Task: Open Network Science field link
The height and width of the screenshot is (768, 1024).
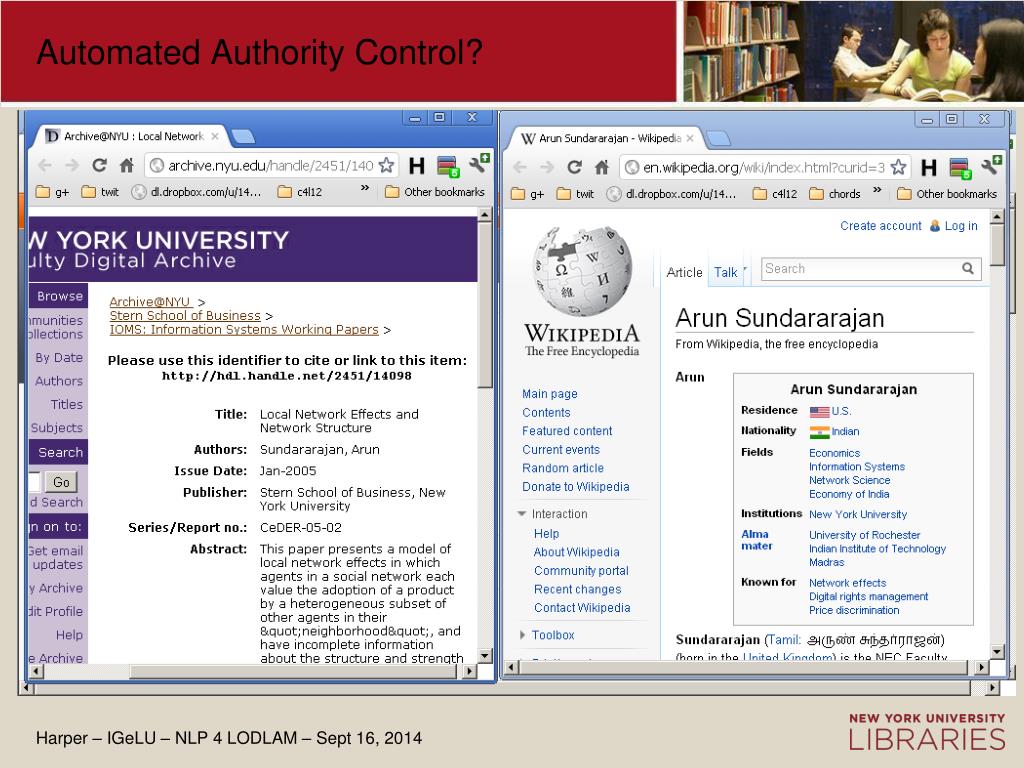Action: coord(850,480)
